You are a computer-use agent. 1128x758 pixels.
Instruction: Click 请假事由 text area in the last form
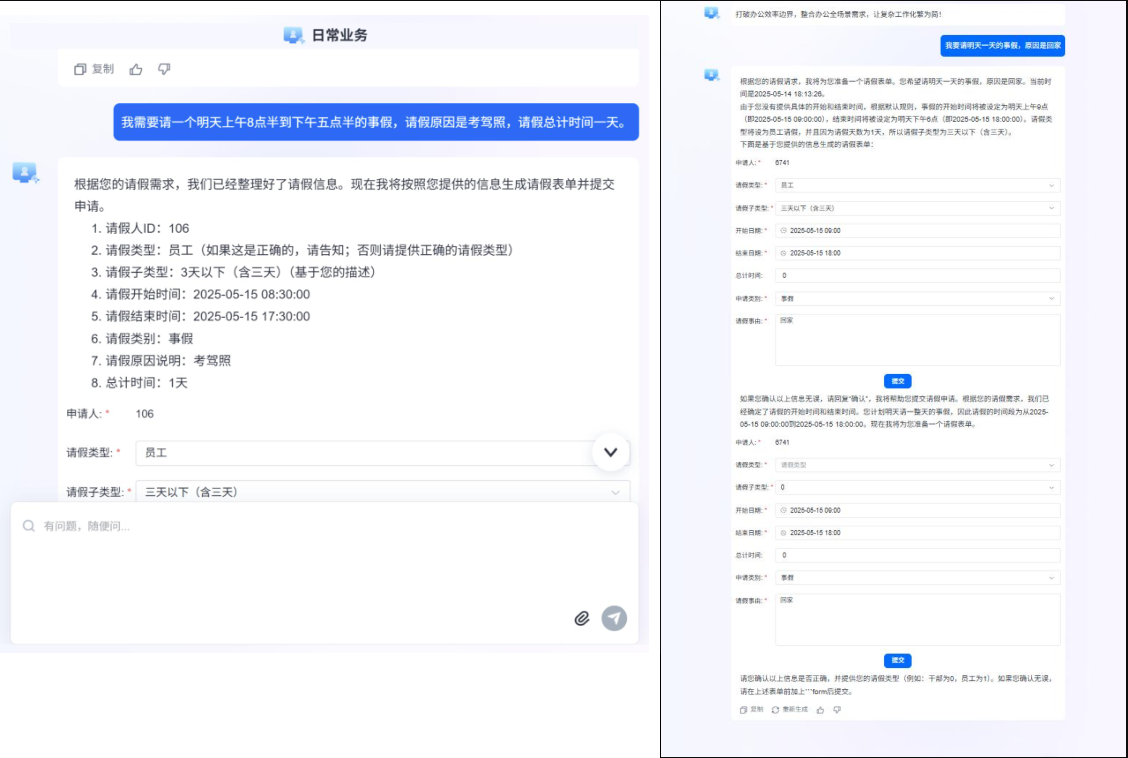(917, 619)
